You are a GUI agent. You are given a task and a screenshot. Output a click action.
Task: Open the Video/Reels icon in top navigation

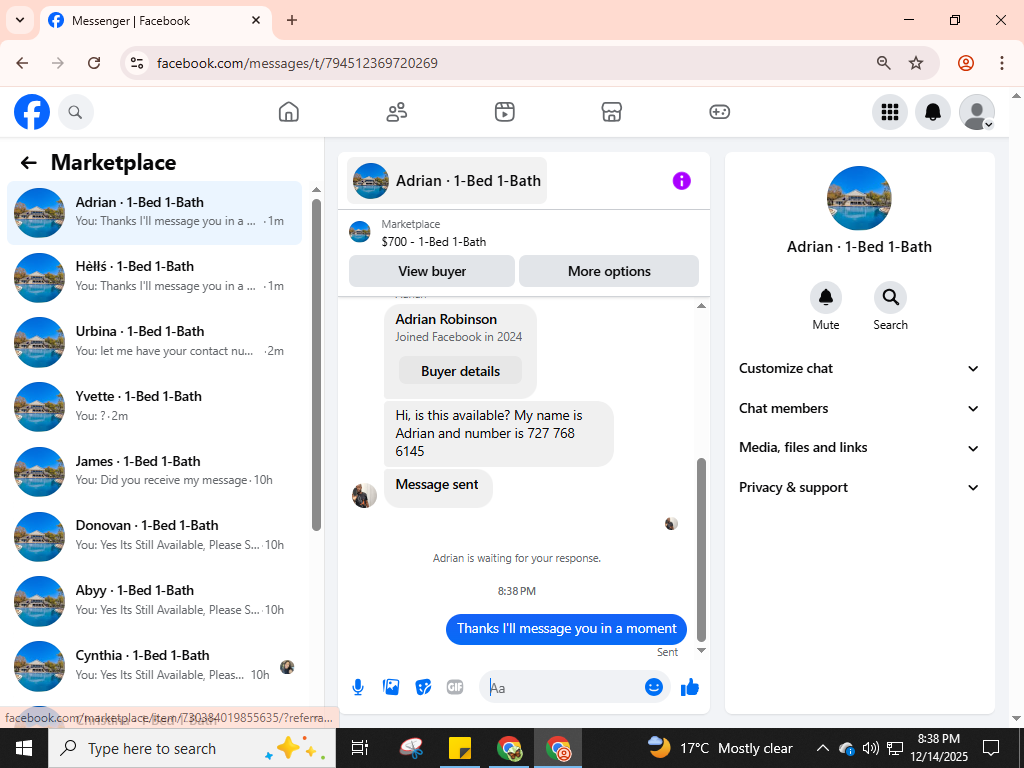coord(504,112)
